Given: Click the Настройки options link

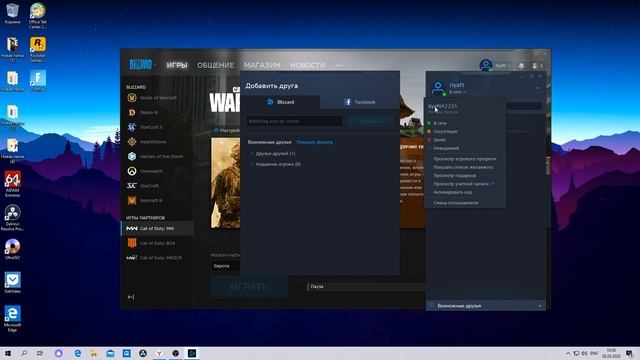Looking at the screenshot, I should pos(227,130).
